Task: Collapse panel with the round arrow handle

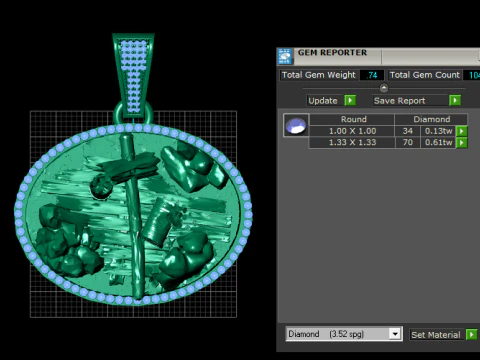Action: pos(384,88)
